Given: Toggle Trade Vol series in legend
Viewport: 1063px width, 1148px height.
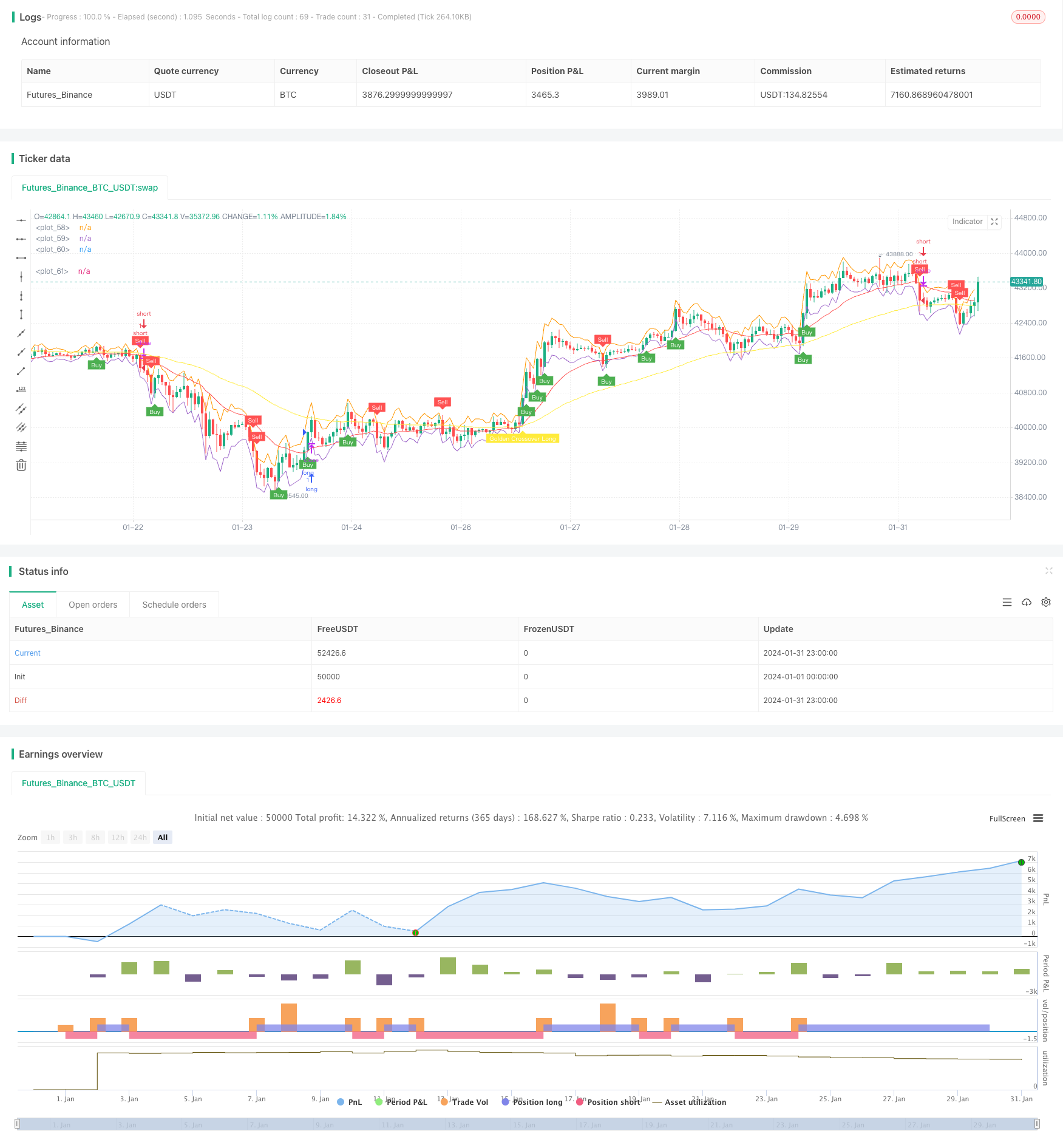Looking at the screenshot, I should click(x=464, y=1102).
